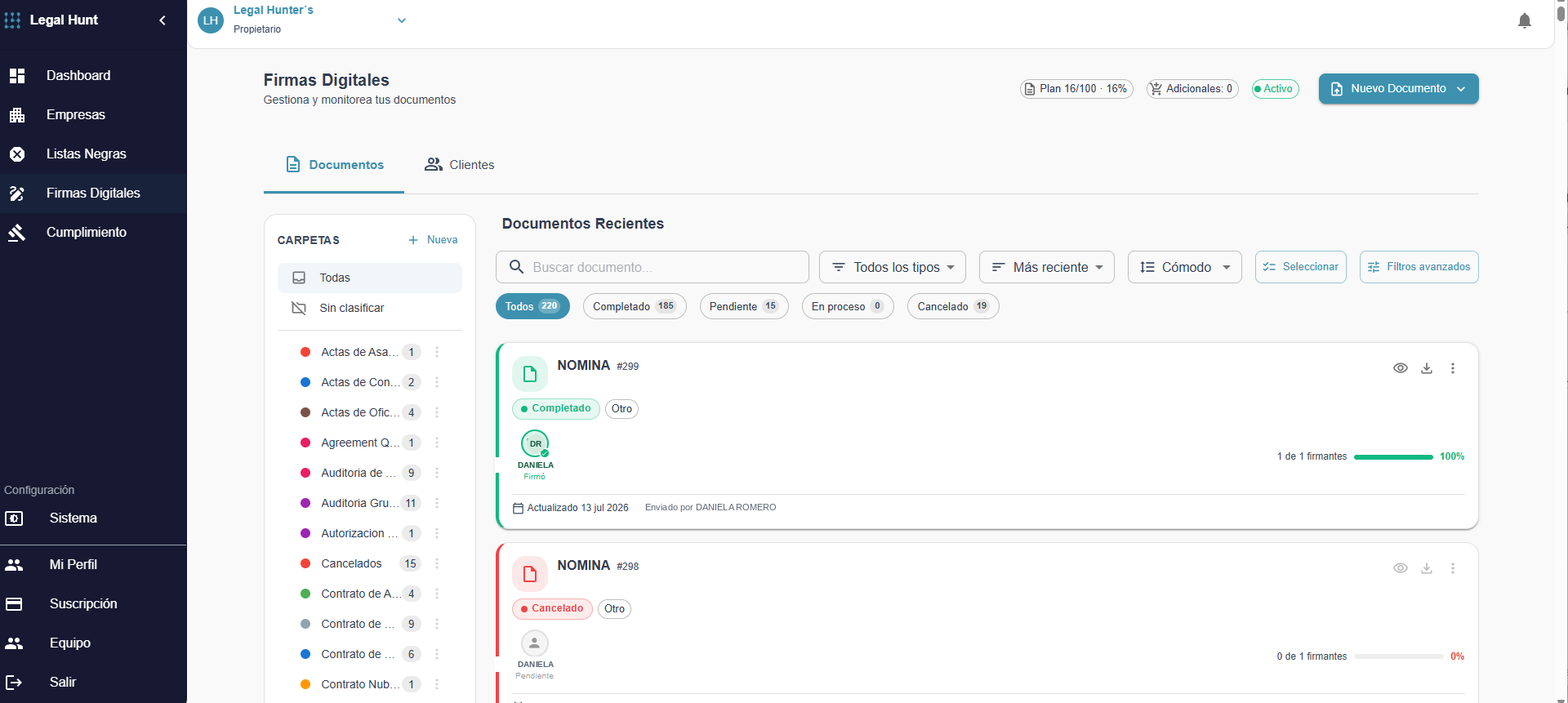Select the Sin clasificar folder
1568x703 pixels.
(x=370, y=308)
